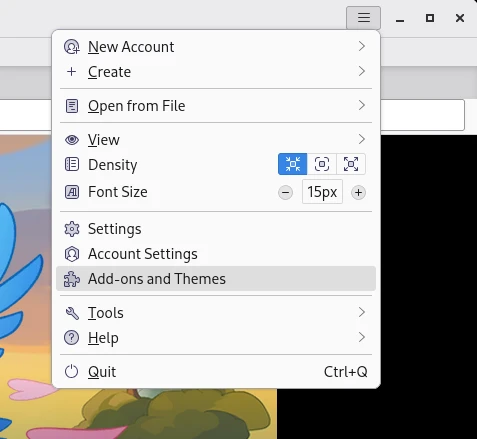Expand the Help chevron arrow
This screenshot has height=439, width=477.
(362, 337)
